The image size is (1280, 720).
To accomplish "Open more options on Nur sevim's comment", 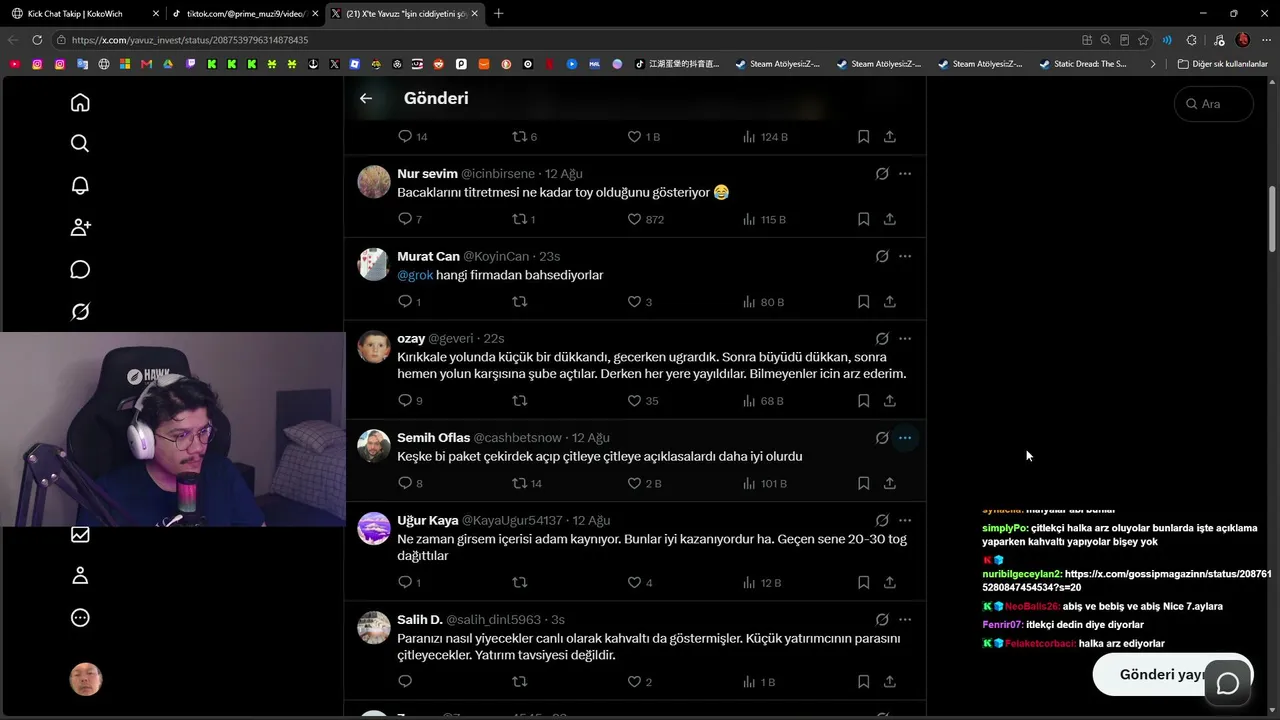I will click(x=905, y=174).
